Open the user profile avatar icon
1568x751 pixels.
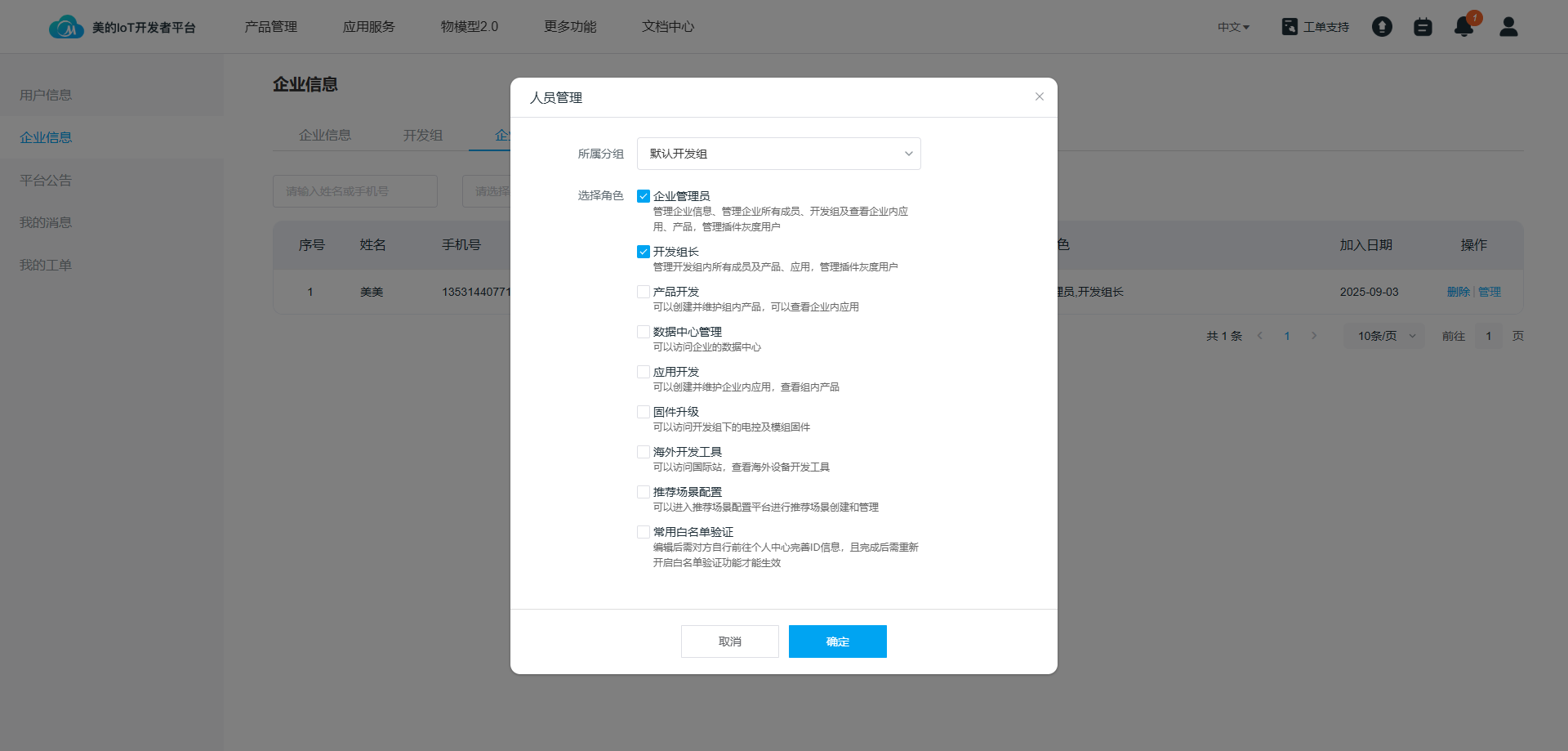[1508, 27]
